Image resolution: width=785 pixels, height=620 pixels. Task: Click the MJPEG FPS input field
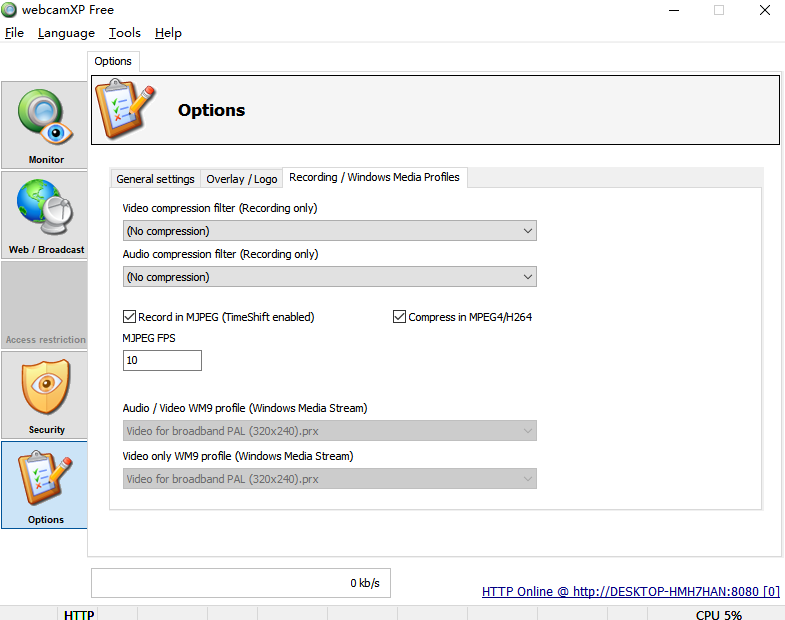click(162, 361)
